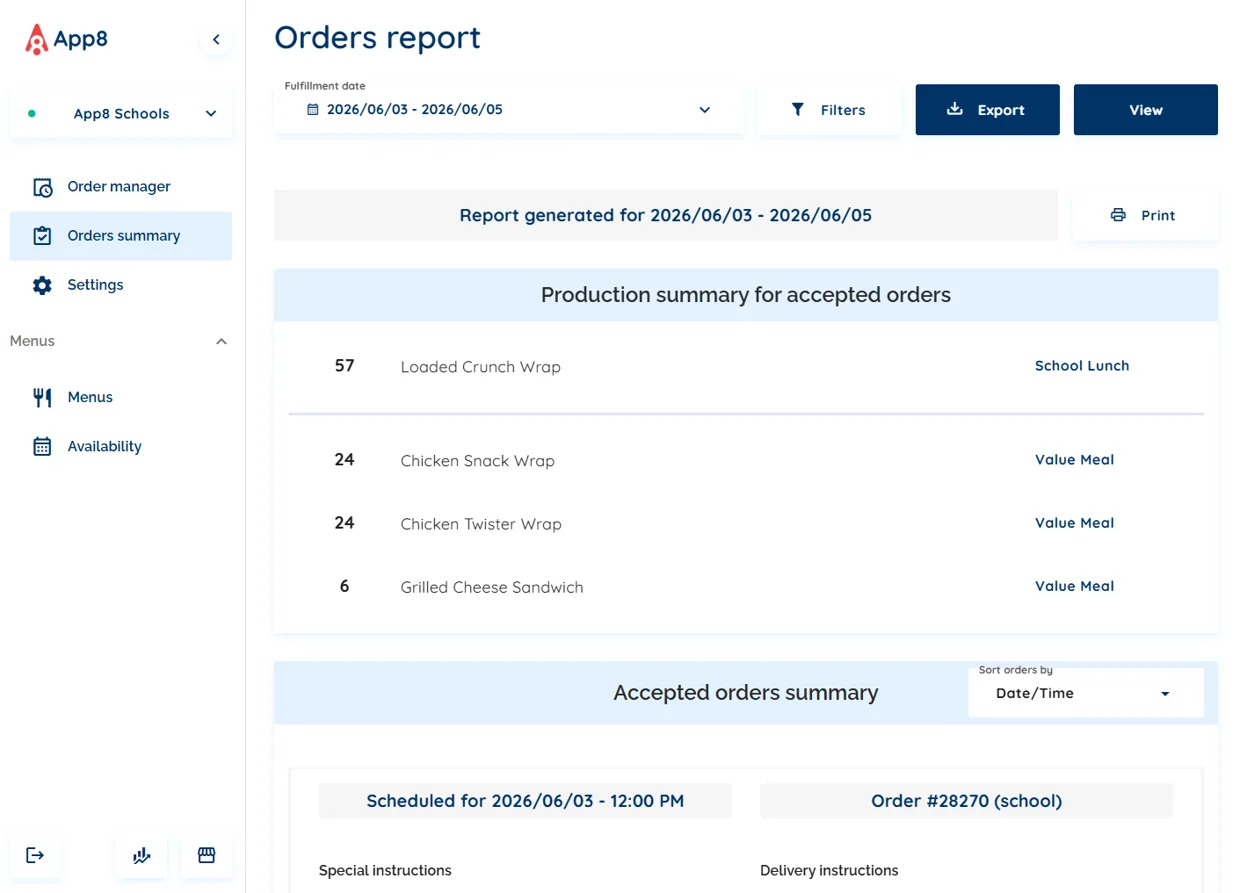Collapse the Menus section chevron
Viewport: 1240px width, 893px height.
tap(221, 341)
